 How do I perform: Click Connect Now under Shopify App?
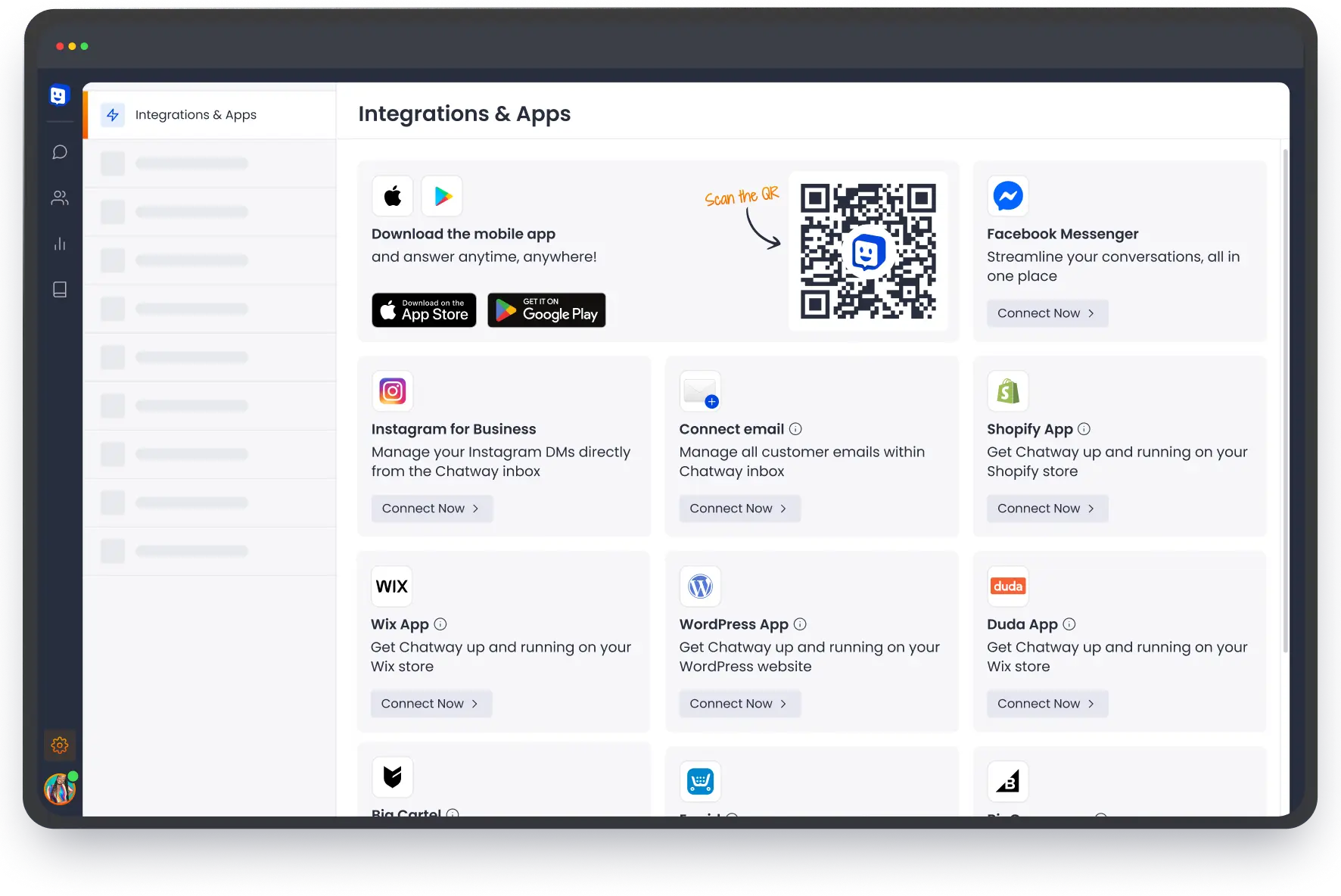pos(1047,508)
